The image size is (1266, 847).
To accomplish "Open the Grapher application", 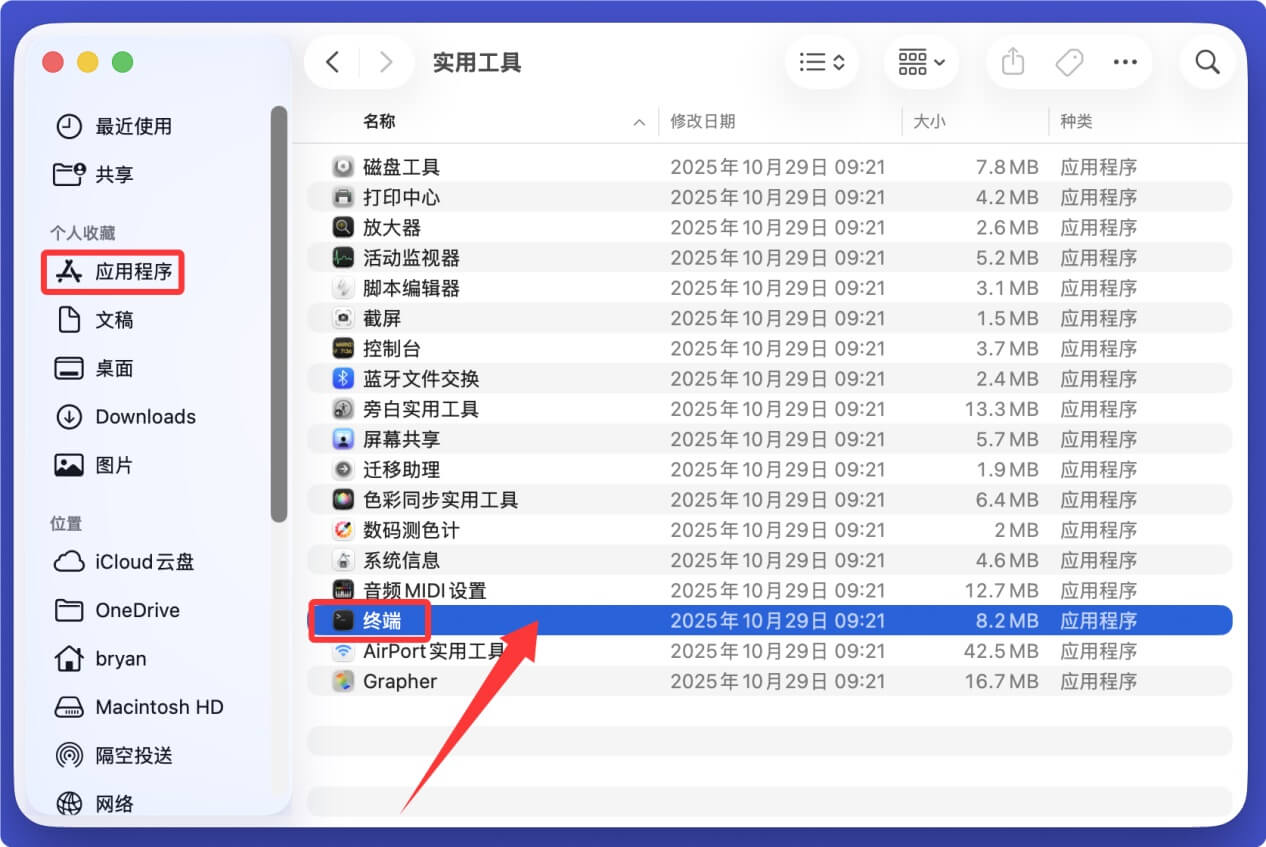I will point(400,681).
